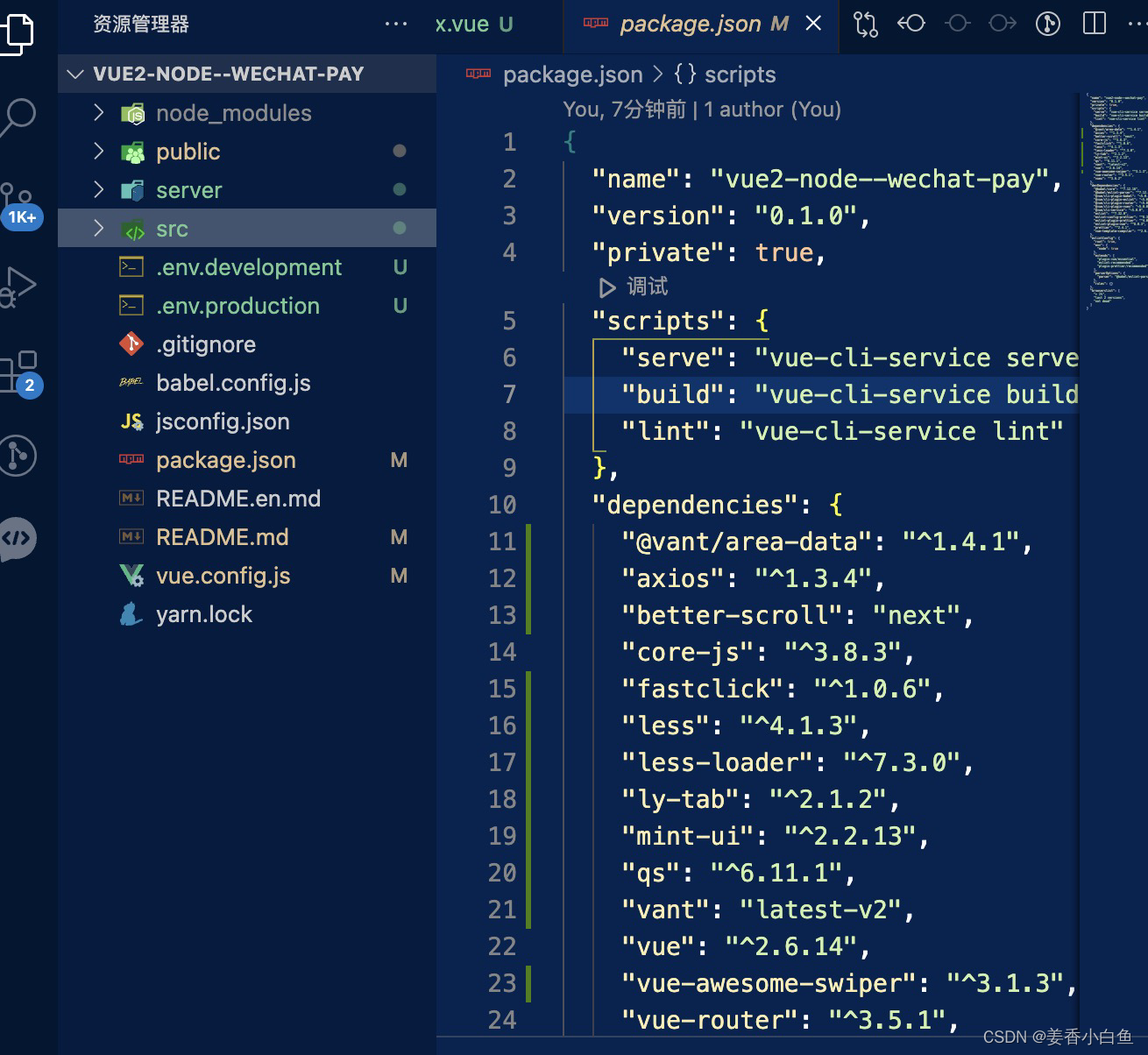Screen dimensions: 1148x1055
Task: Open README.en.md file
Action: tap(247, 499)
